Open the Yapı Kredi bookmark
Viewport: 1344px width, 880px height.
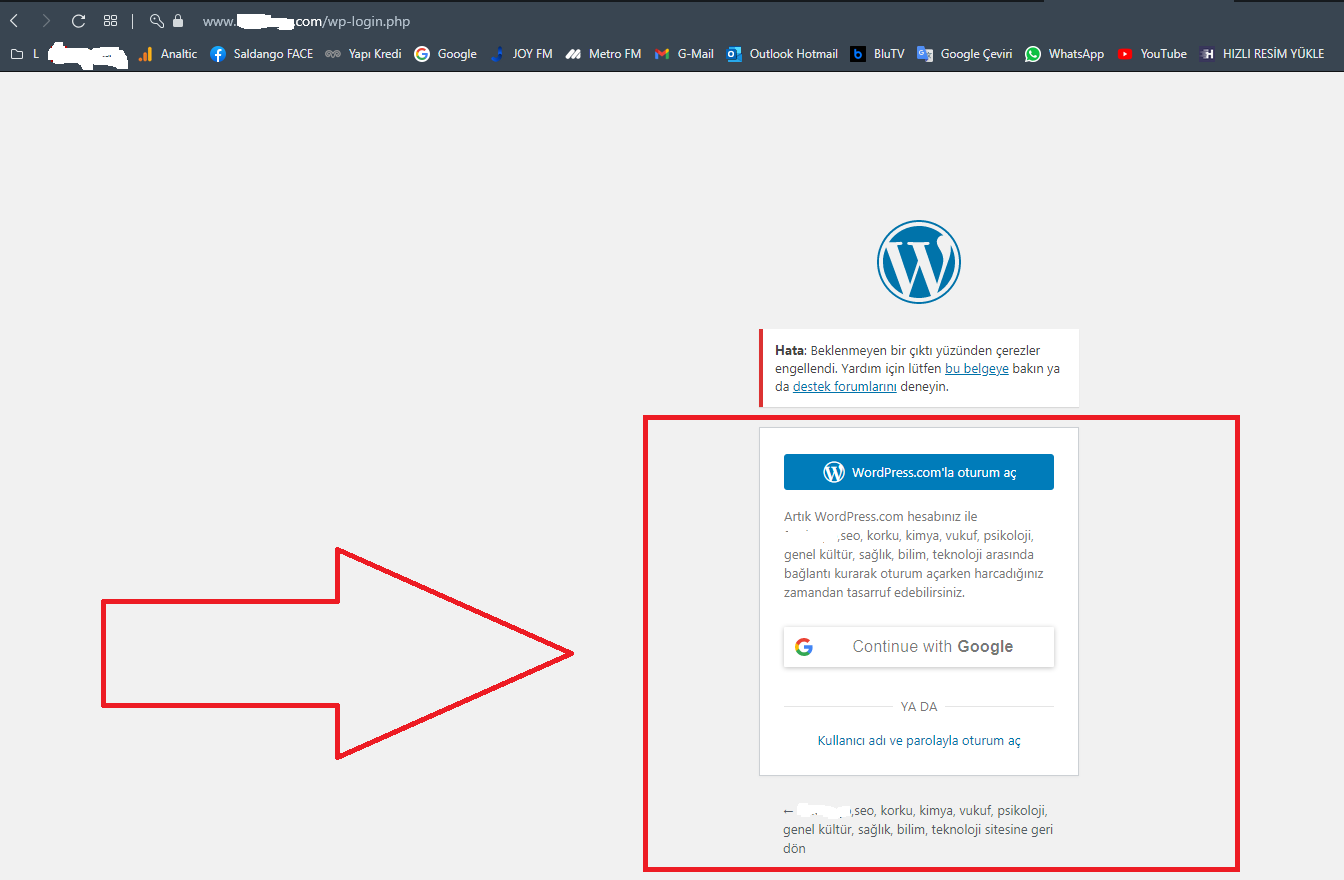point(363,54)
